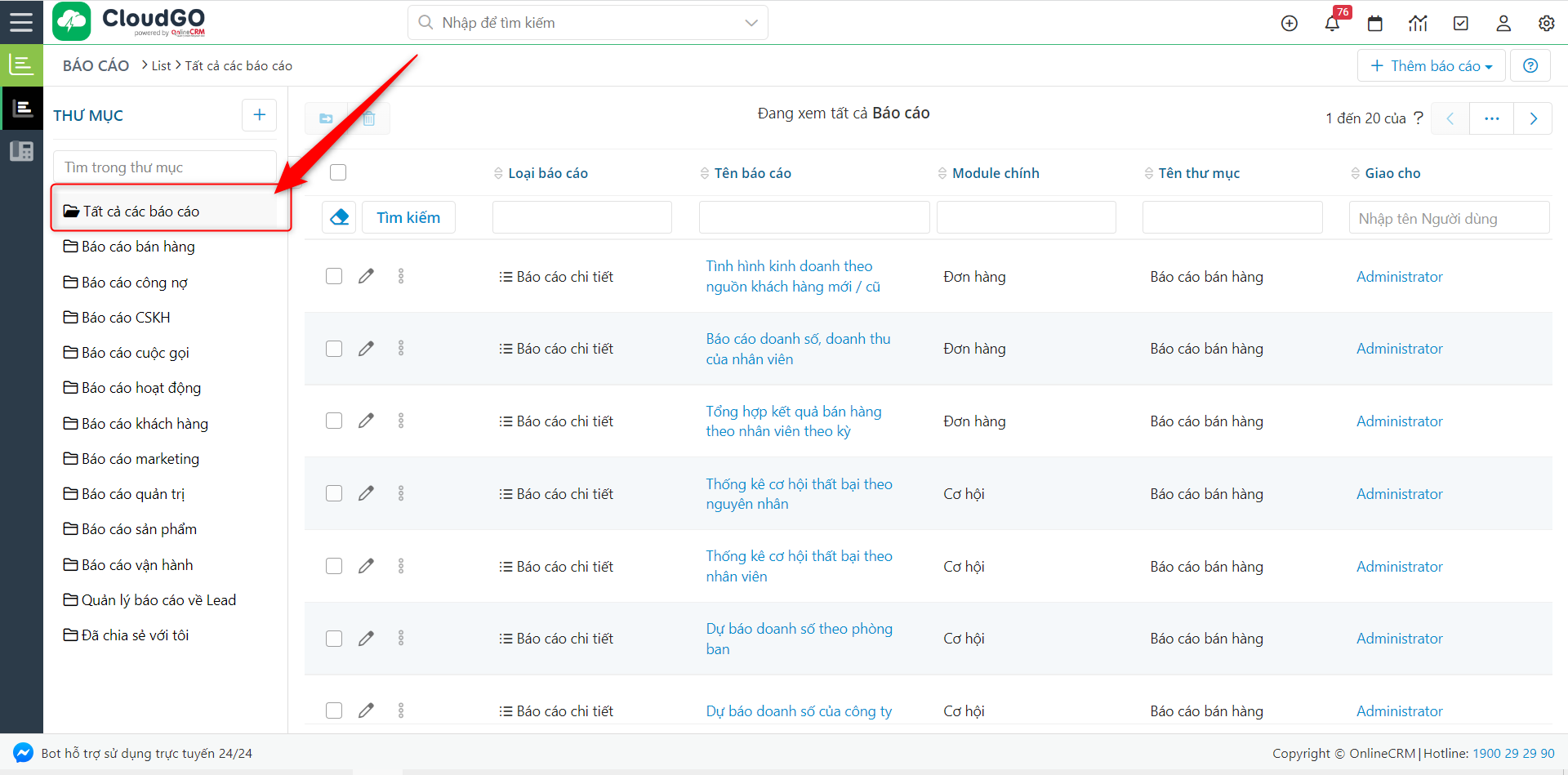Expand the 'Thêm báo cáo' dropdown
This screenshot has width=1568, height=775.
coord(1432,66)
